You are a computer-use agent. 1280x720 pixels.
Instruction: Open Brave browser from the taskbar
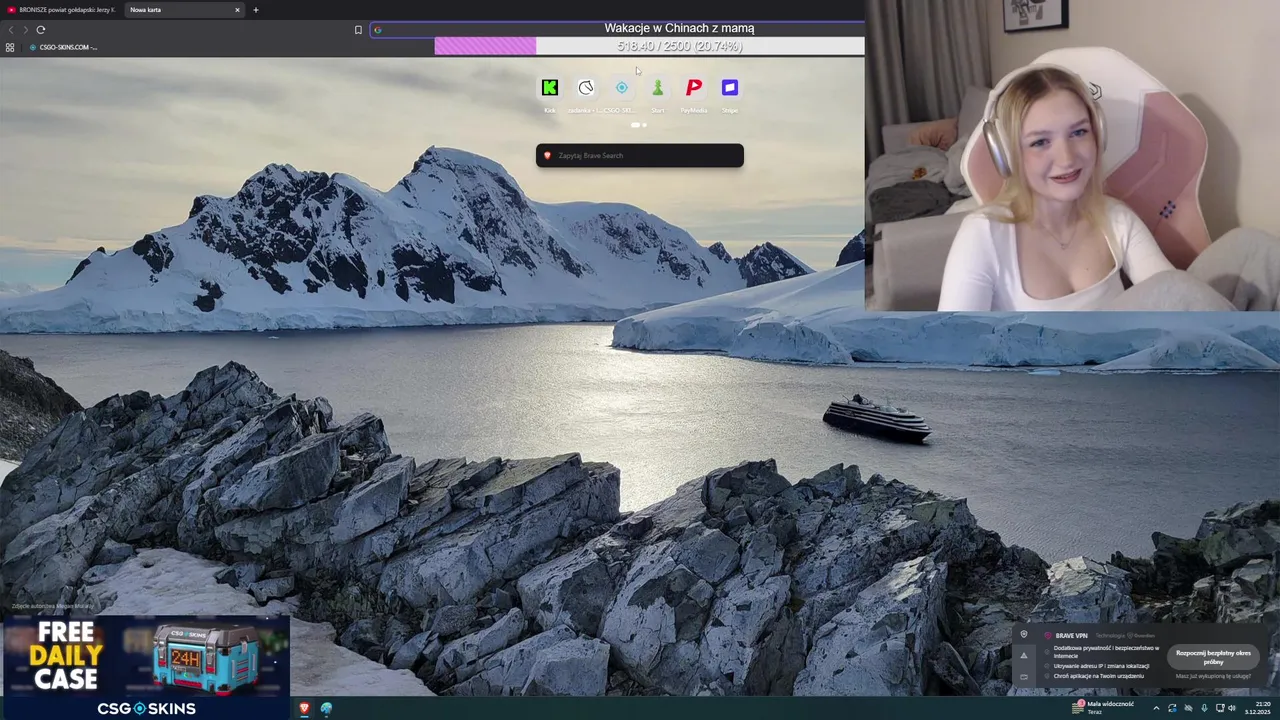tap(304, 708)
